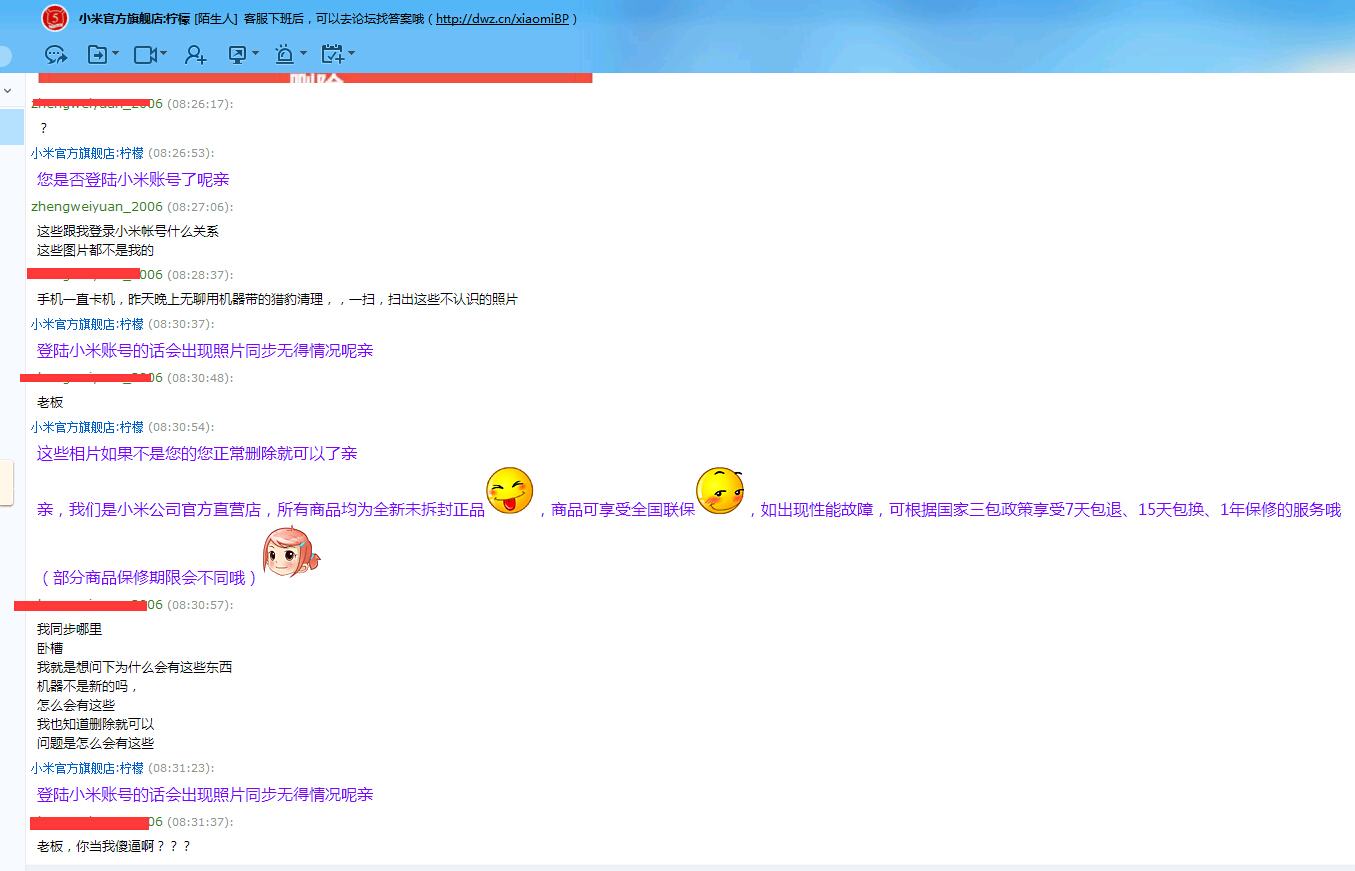Image resolution: width=1355 pixels, height=871 pixels.
Task: Click the red shop avatar in header
Action: [x=55, y=19]
